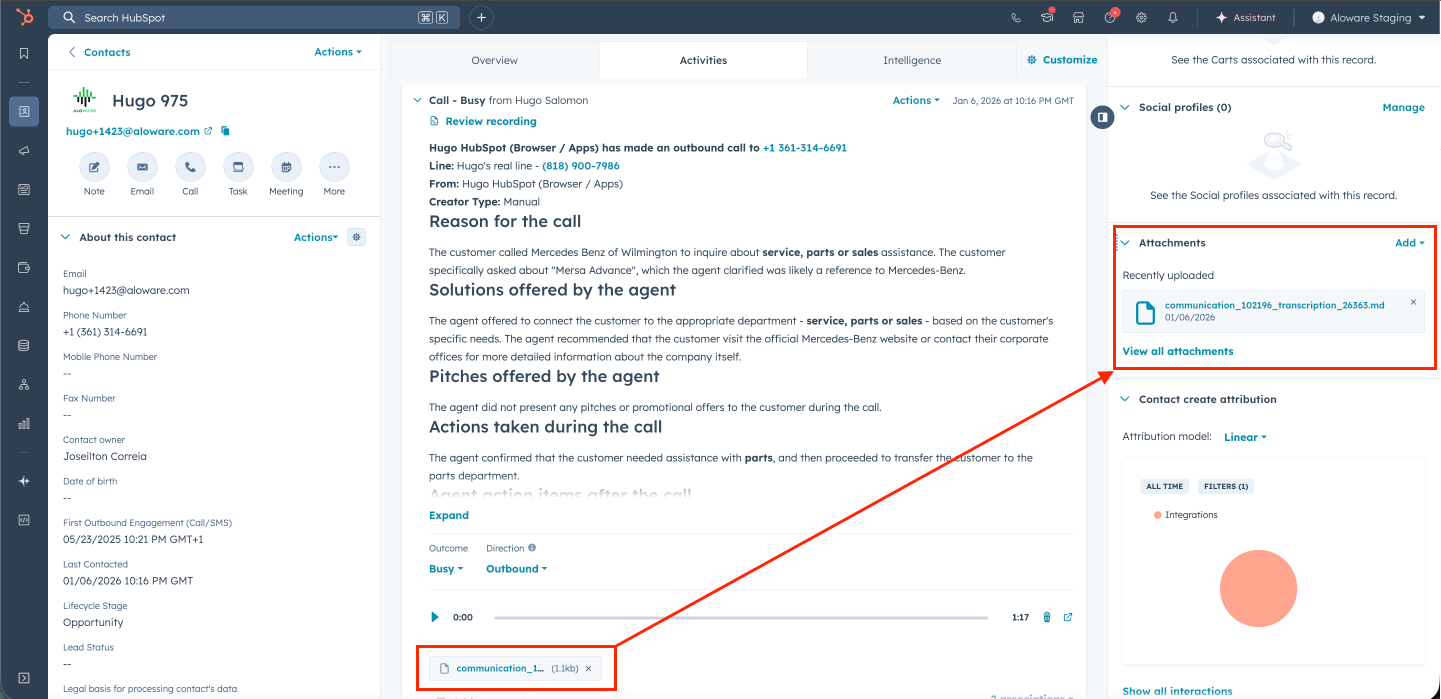Open the Assistant button

click(1245, 17)
